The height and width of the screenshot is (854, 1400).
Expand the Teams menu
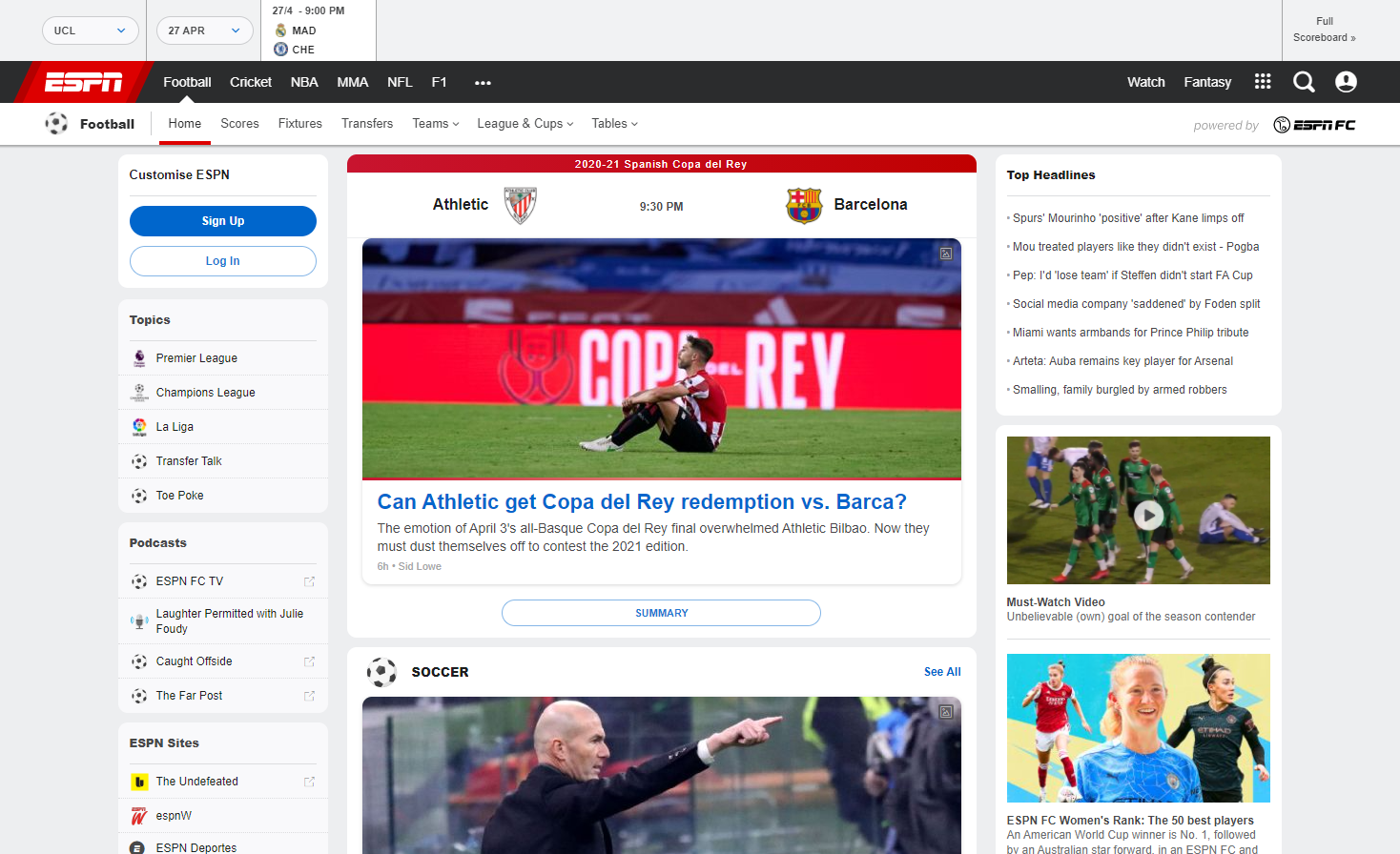point(436,124)
